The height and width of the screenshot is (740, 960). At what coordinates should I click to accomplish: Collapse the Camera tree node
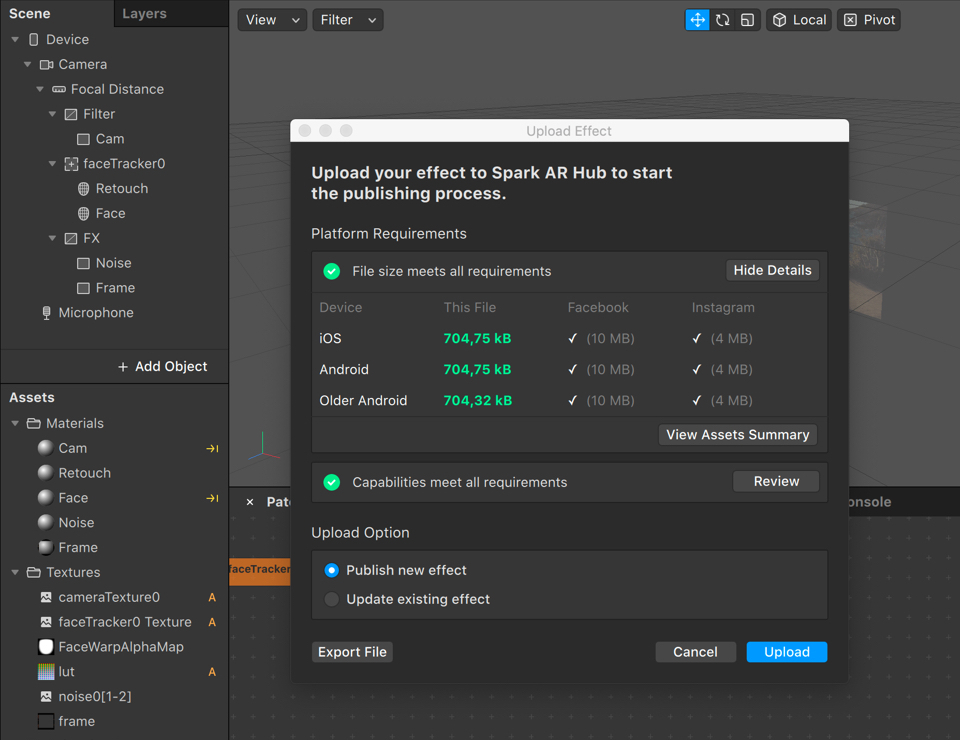click(28, 64)
